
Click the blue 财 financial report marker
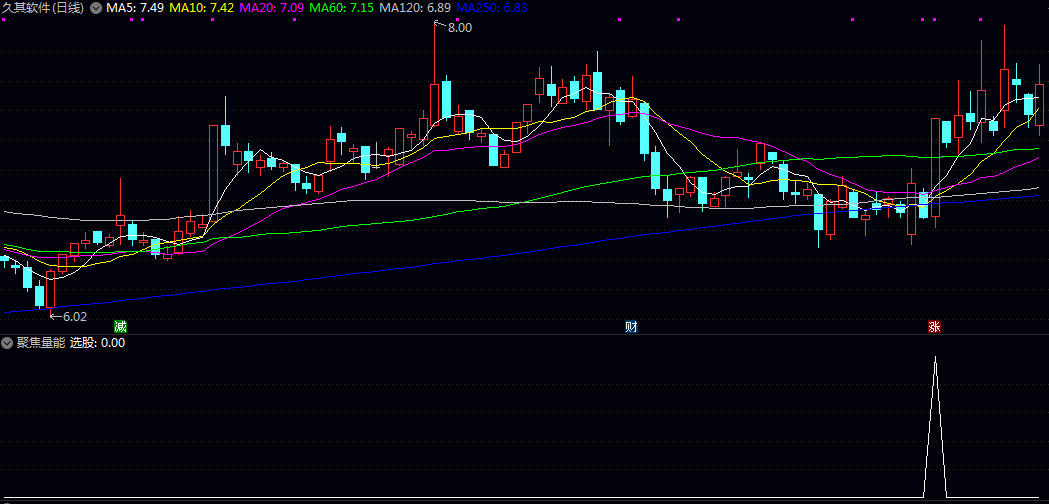631,326
